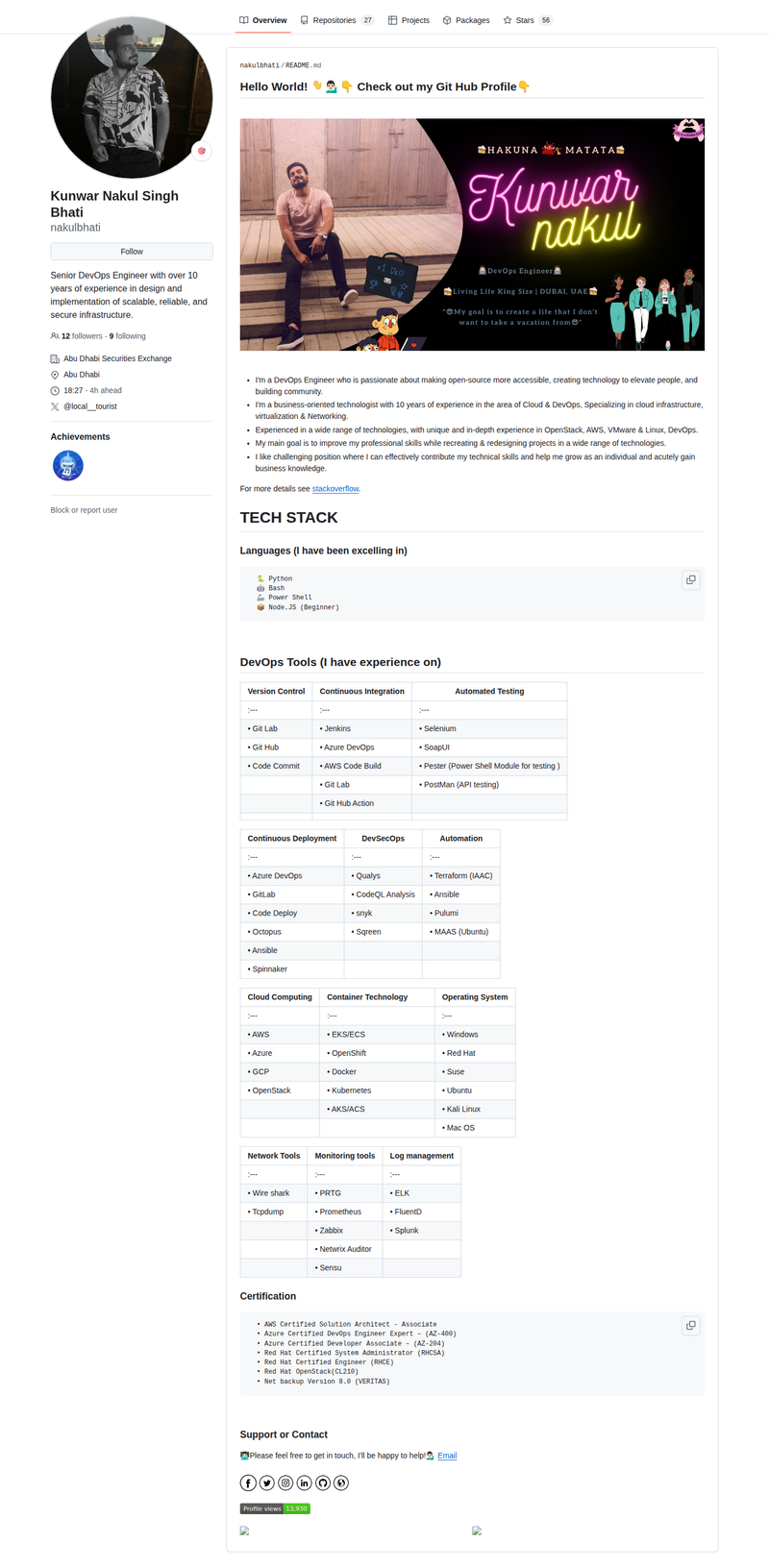Click the Kunwar Nakul neon banner image
769x1568 pixels.
(x=472, y=234)
